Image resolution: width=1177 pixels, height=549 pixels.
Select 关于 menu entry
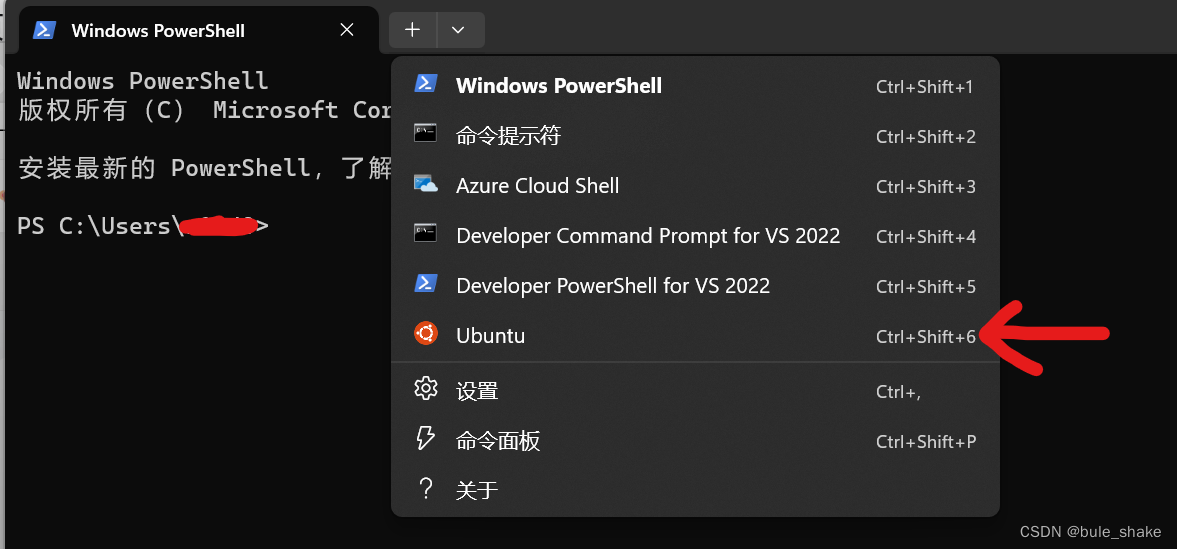(x=695, y=490)
